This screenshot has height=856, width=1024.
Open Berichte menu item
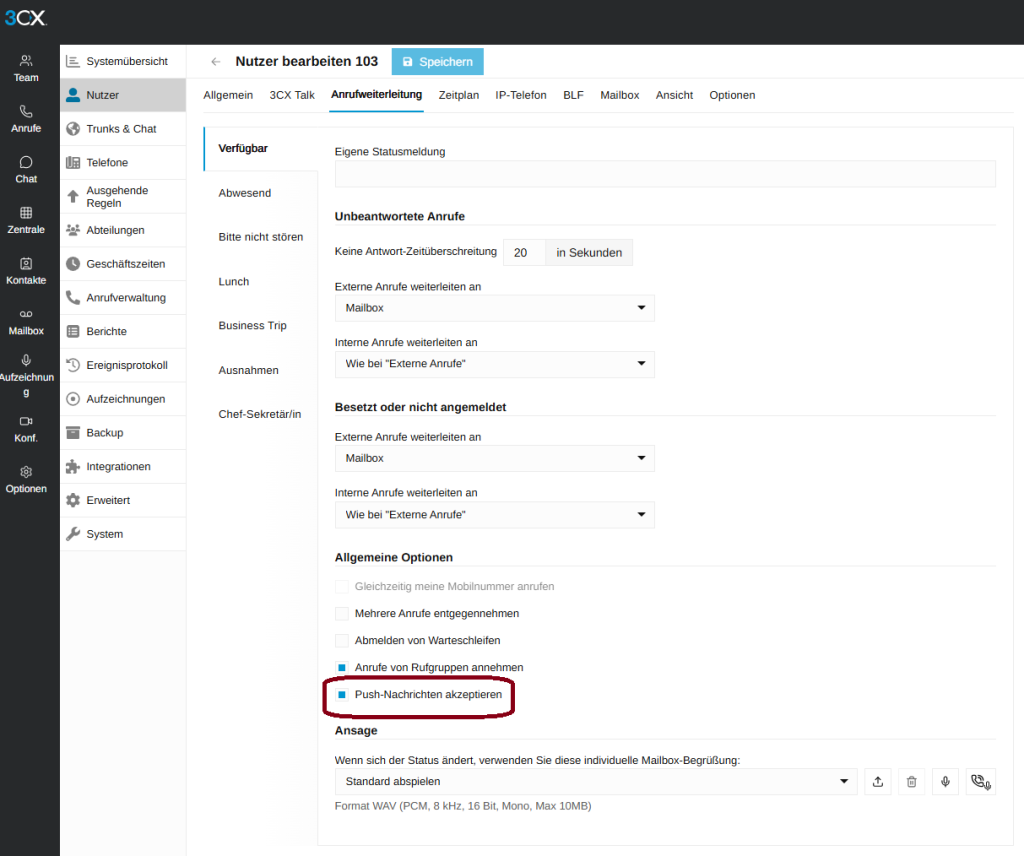(x=123, y=332)
